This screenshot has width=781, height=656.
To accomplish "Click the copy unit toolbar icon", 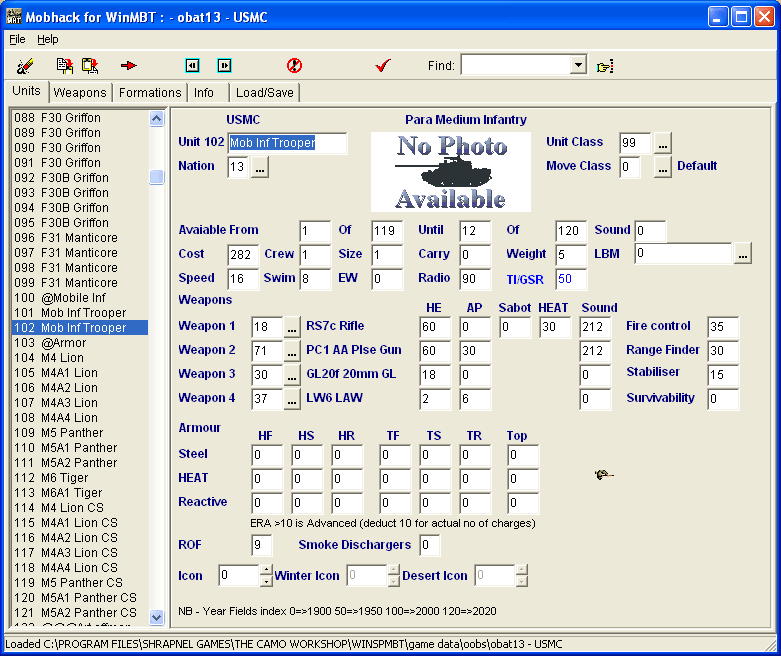I will (65, 66).
